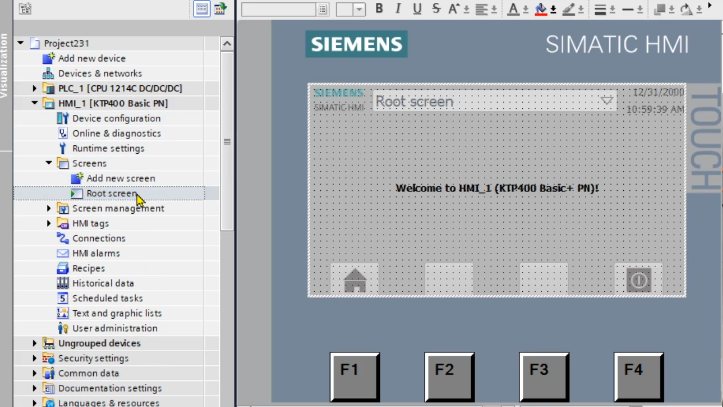Screen dimensions: 723x407
Task: Open the Root screen template dropdown
Action: click(607, 100)
